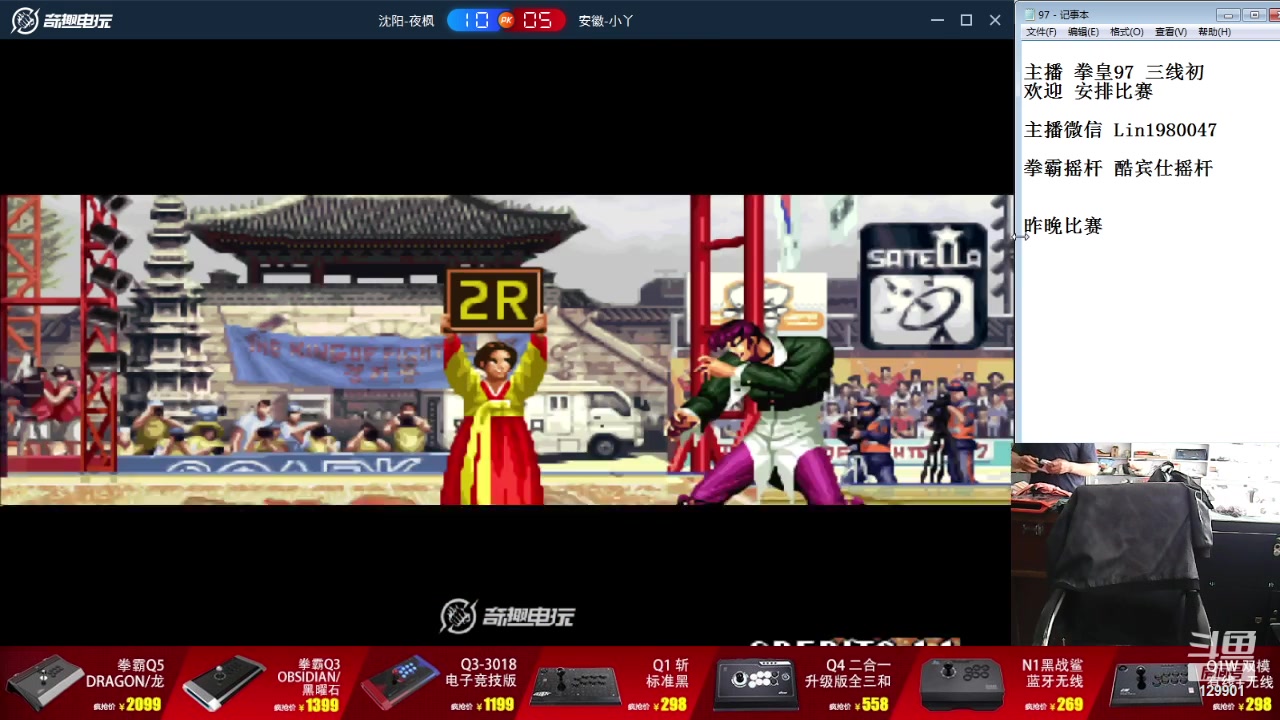Click the text 主播 拳皇97 三线初 in Notepad
Viewport: 1280px width, 720px height.
[x=1114, y=72]
